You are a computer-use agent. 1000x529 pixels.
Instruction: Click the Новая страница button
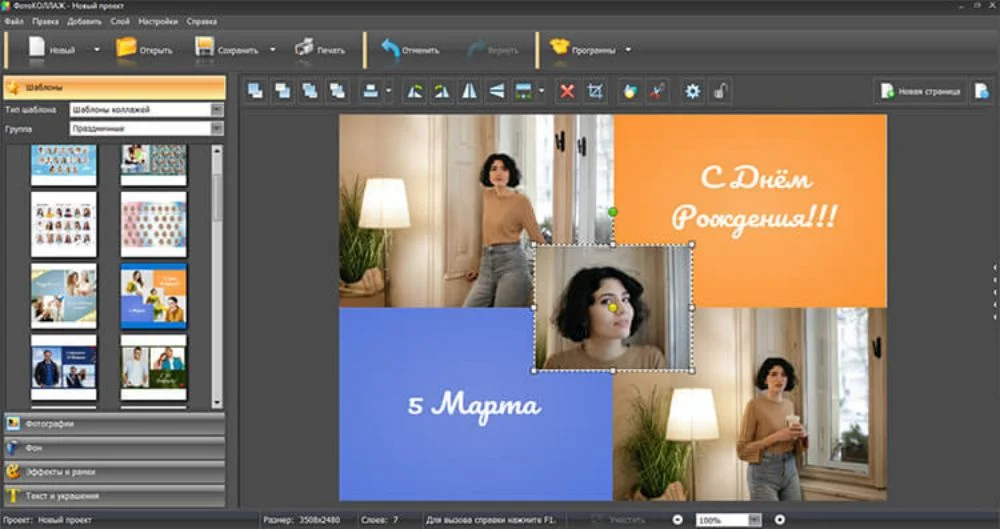(x=920, y=92)
